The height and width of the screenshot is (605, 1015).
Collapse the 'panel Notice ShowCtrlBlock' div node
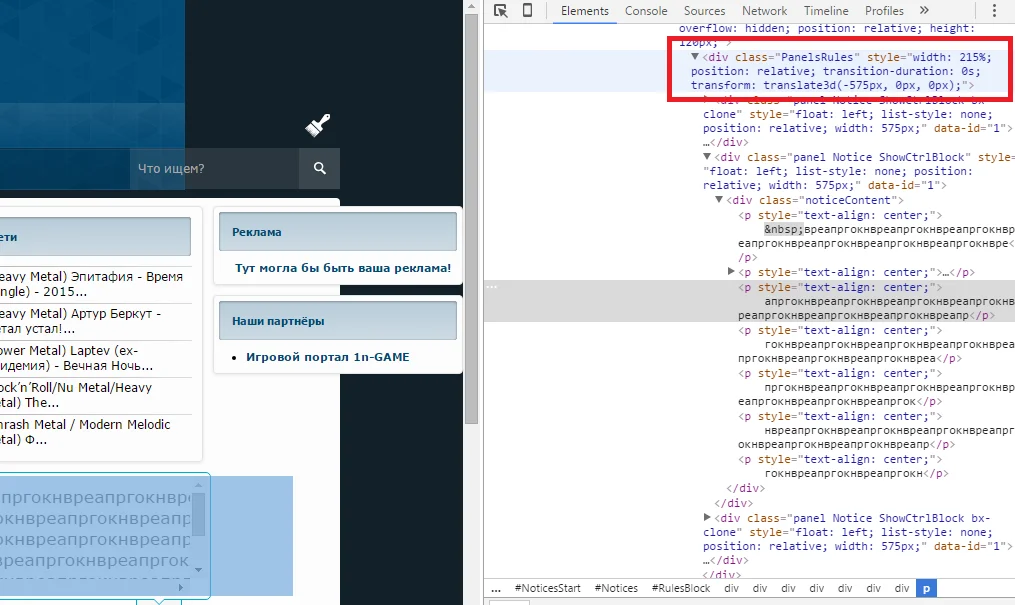(708, 157)
